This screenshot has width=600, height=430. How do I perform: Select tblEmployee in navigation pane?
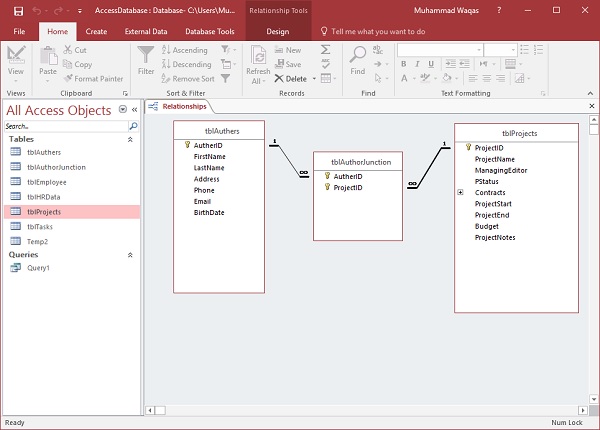pos(47,182)
